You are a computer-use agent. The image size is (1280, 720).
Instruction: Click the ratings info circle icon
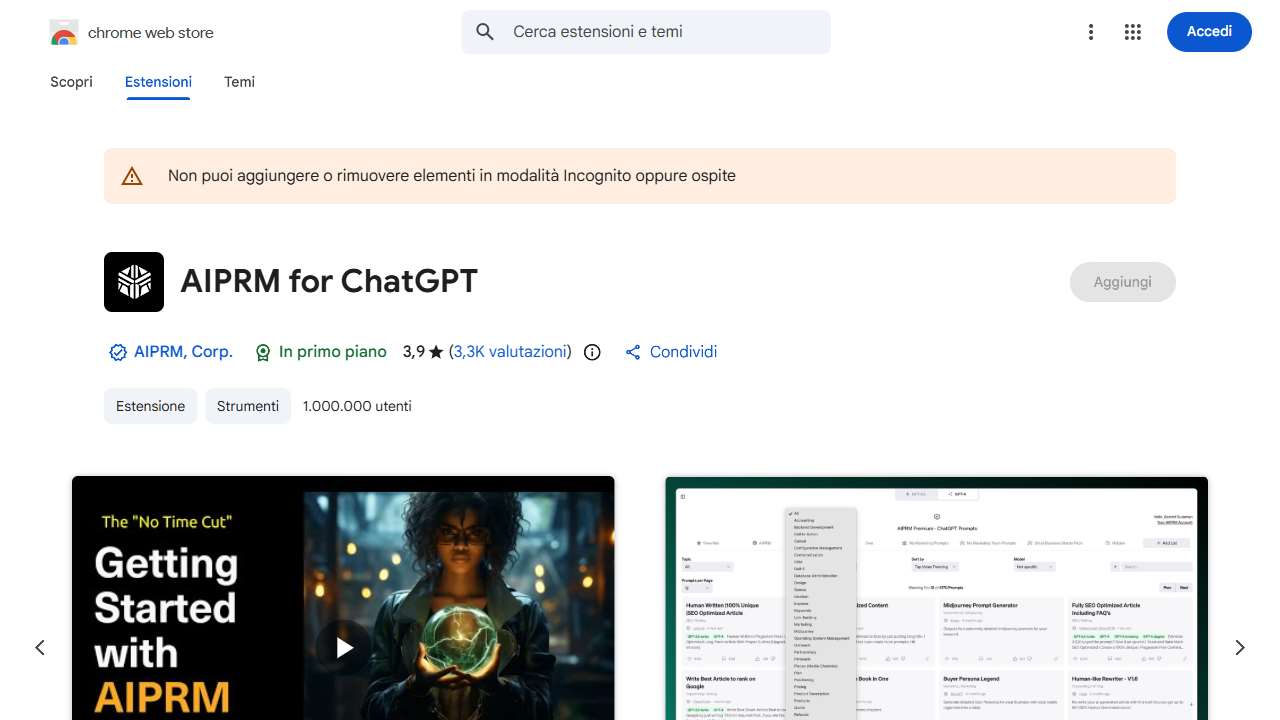(x=592, y=352)
